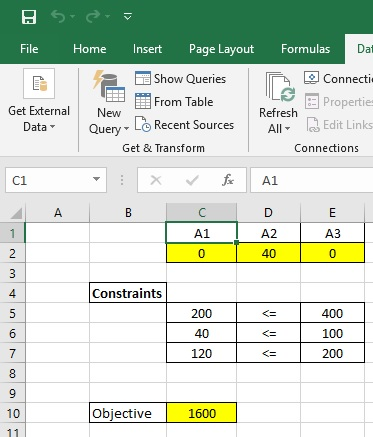Click the Connections icon

click(312, 78)
